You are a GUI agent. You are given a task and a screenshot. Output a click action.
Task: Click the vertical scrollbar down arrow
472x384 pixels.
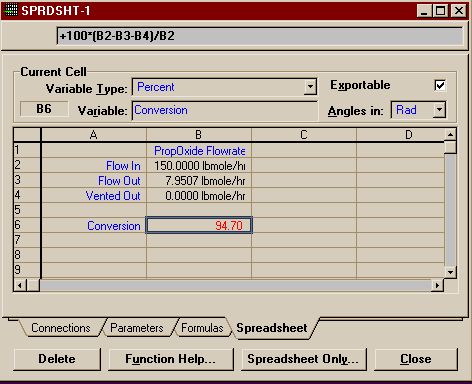[x=450, y=272]
